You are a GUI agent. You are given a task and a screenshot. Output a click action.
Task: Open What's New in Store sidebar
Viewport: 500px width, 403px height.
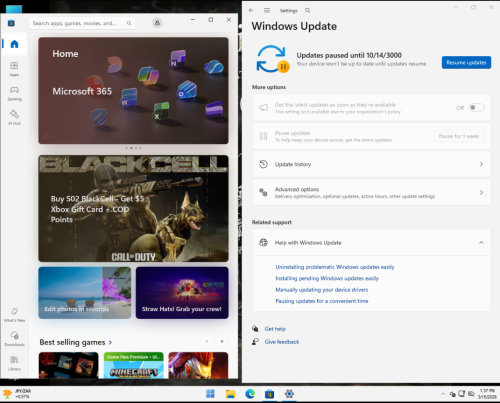(x=14, y=315)
